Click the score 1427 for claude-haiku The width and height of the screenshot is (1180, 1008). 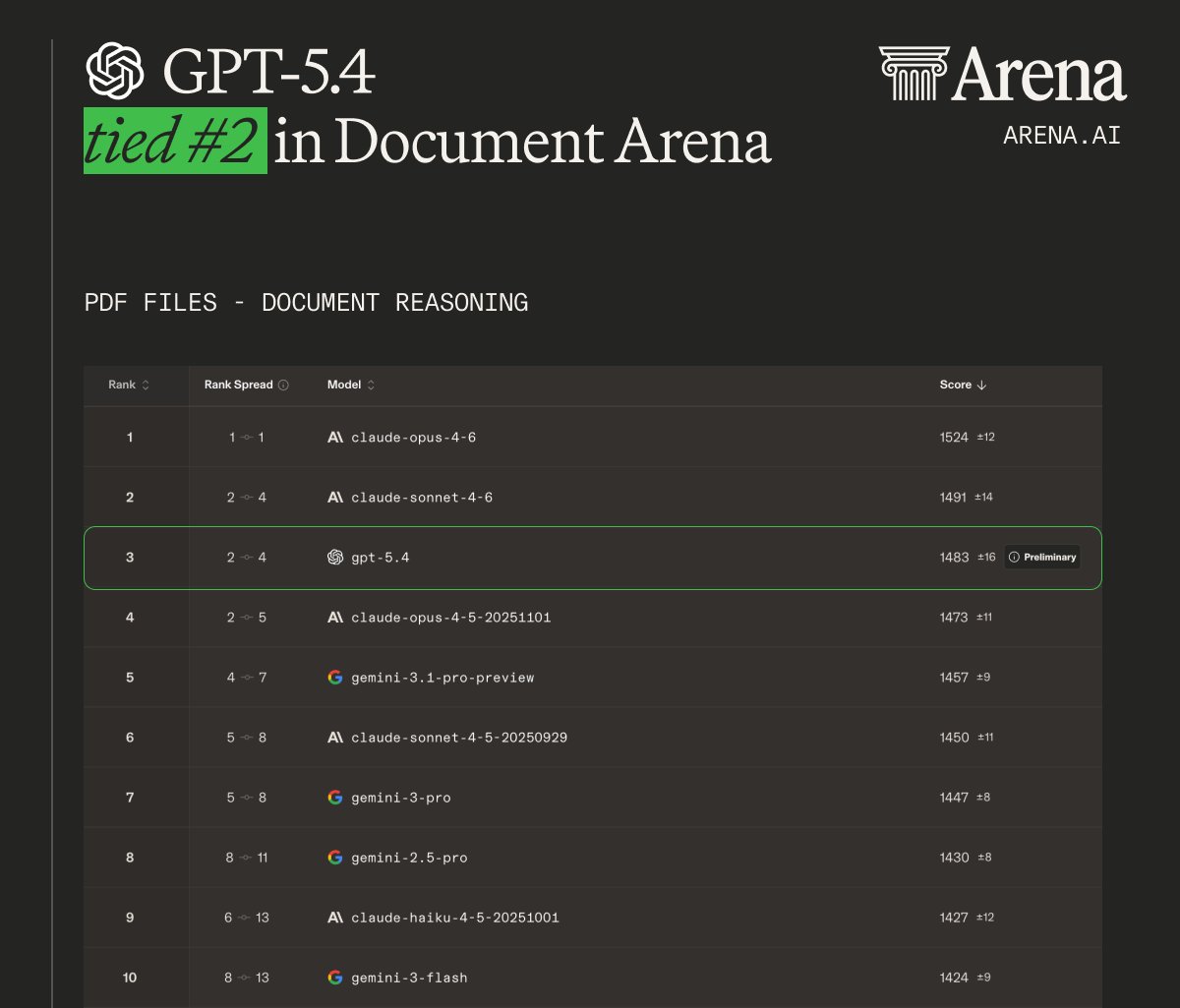tap(954, 917)
